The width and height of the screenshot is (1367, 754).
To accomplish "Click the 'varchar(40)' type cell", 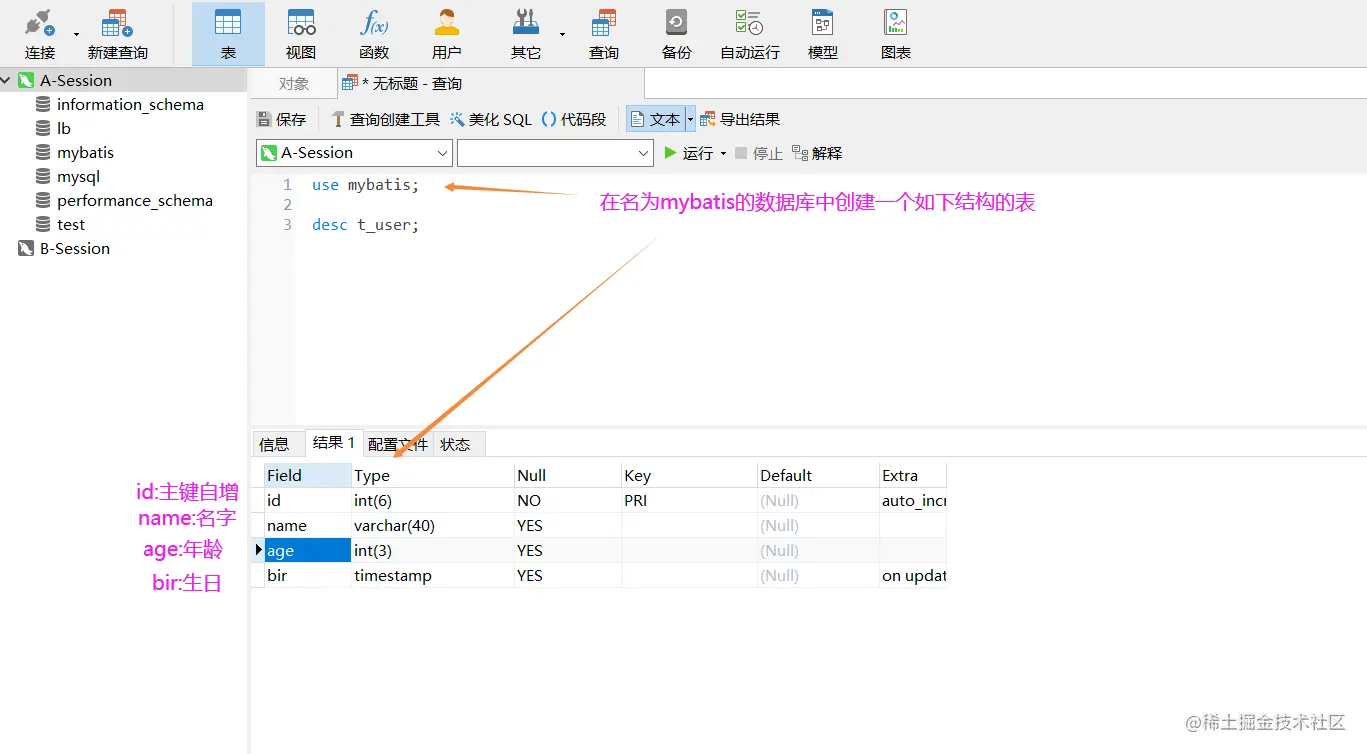I will click(x=432, y=525).
